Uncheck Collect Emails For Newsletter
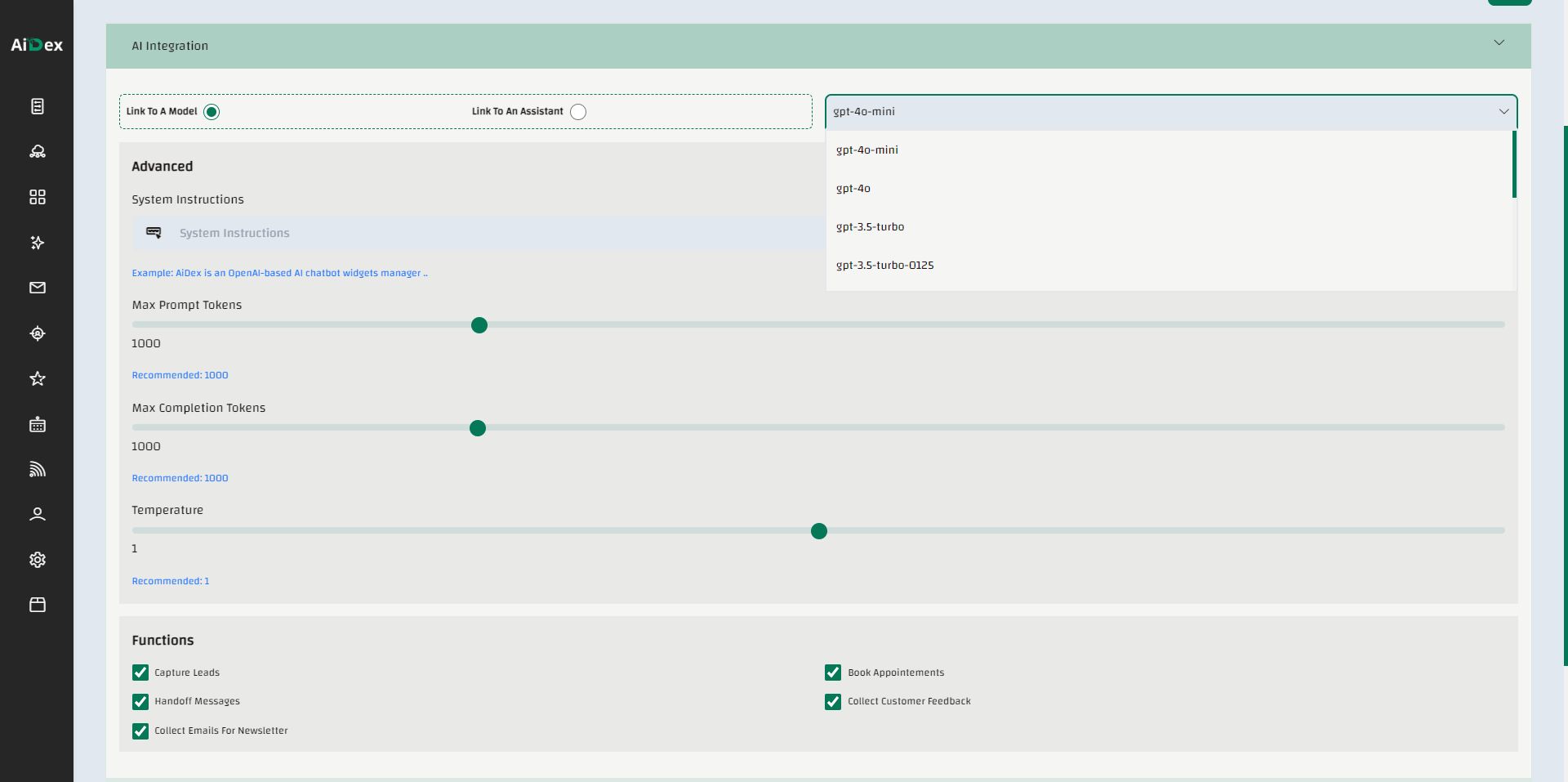This screenshot has width=1568, height=782. pos(140,731)
